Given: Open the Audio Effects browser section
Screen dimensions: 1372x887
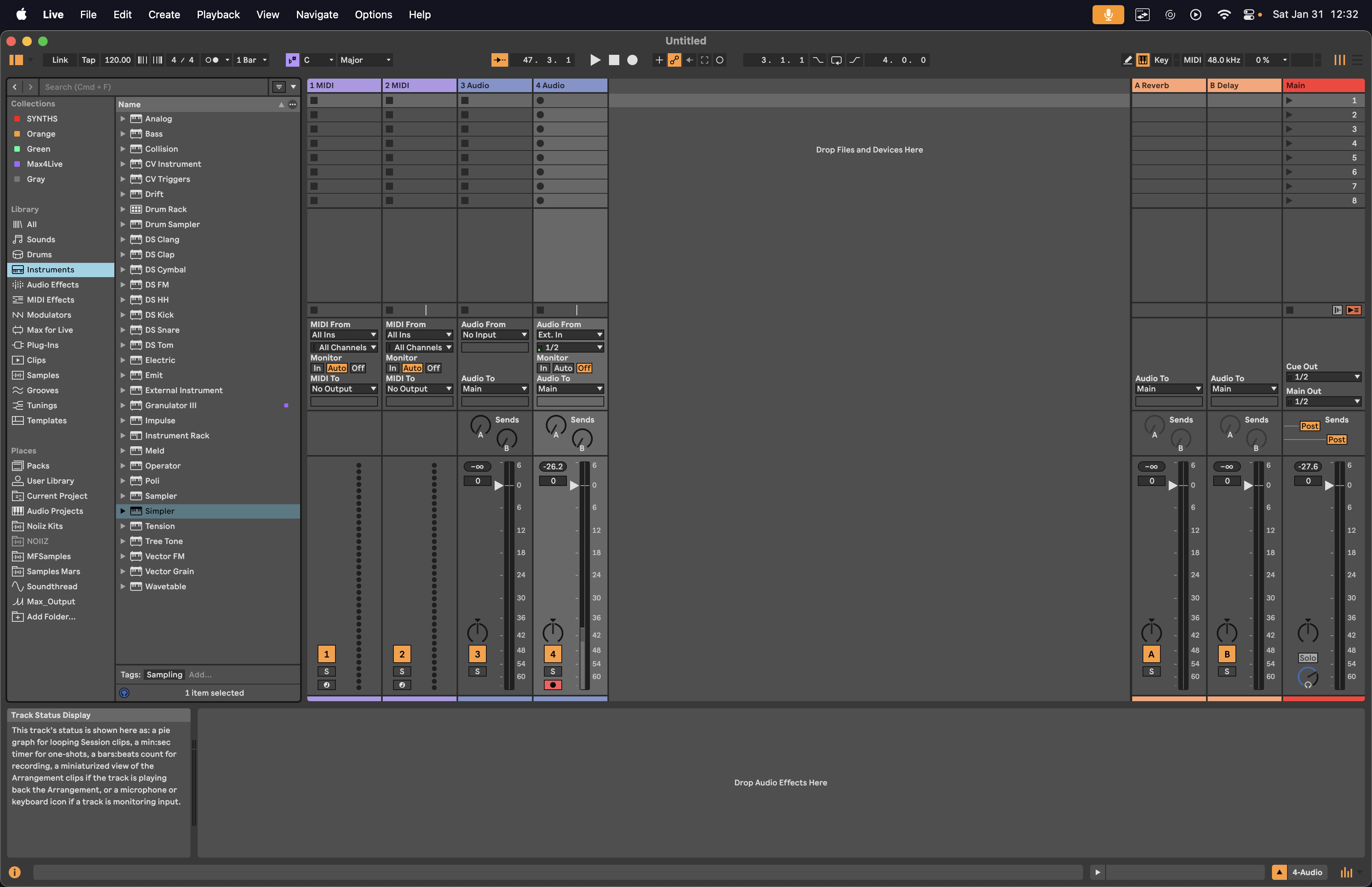Looking at the screenshot, I should 53,284.
